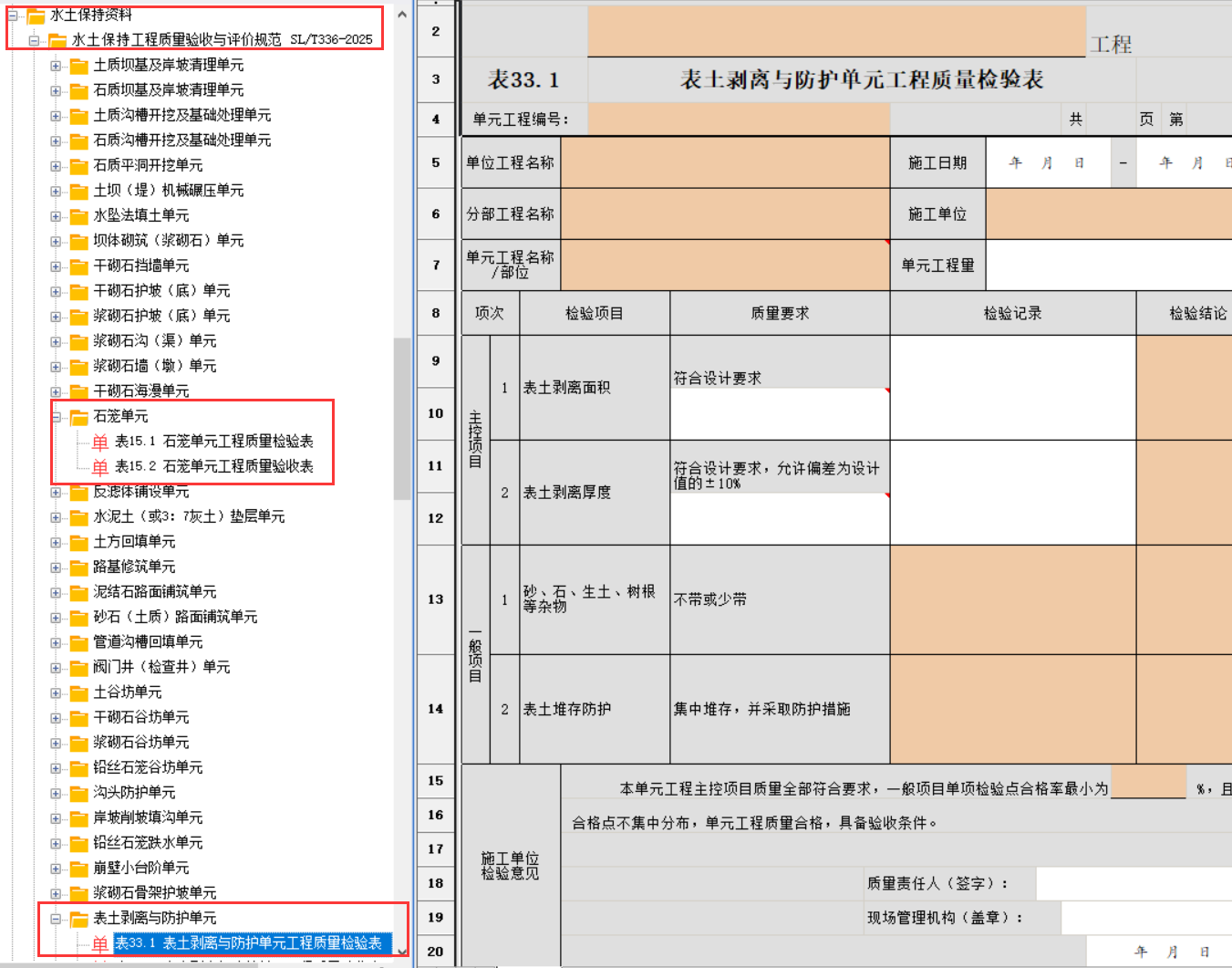This screenshot has width=1232, height=968.
Task: Click the 单元工程编号 input cell
Action: click(739, 120)
